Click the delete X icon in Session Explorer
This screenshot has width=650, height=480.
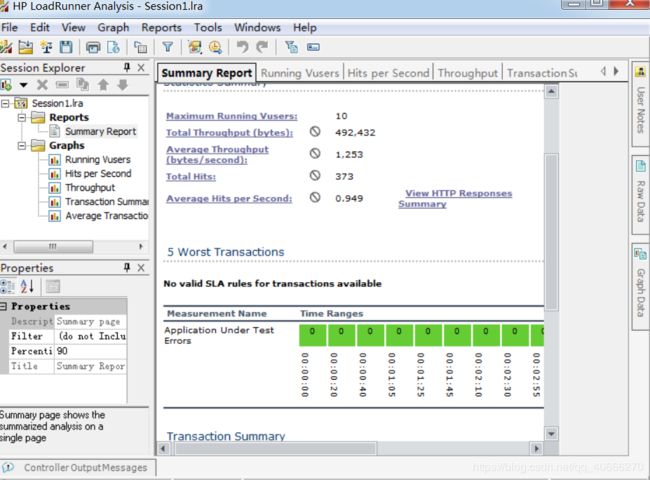coord(42,85)
